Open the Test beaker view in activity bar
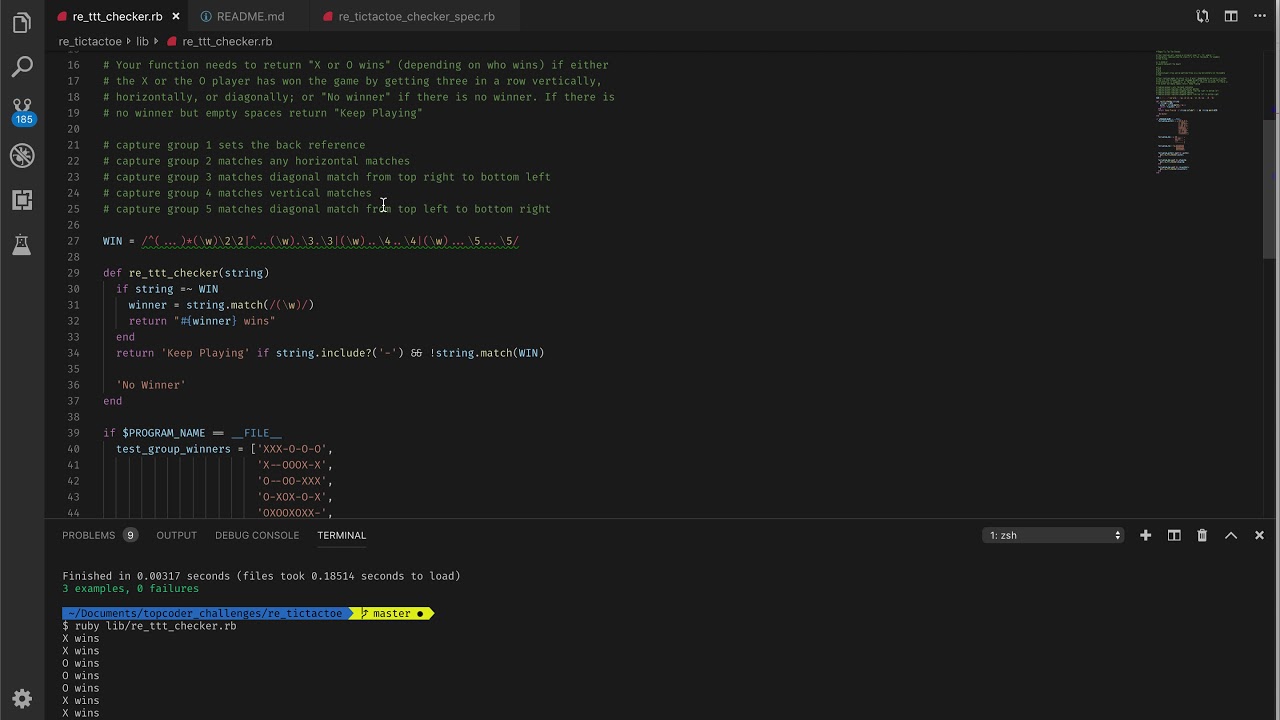This screenshot has height=720, width=1280. tap(21, 244)
